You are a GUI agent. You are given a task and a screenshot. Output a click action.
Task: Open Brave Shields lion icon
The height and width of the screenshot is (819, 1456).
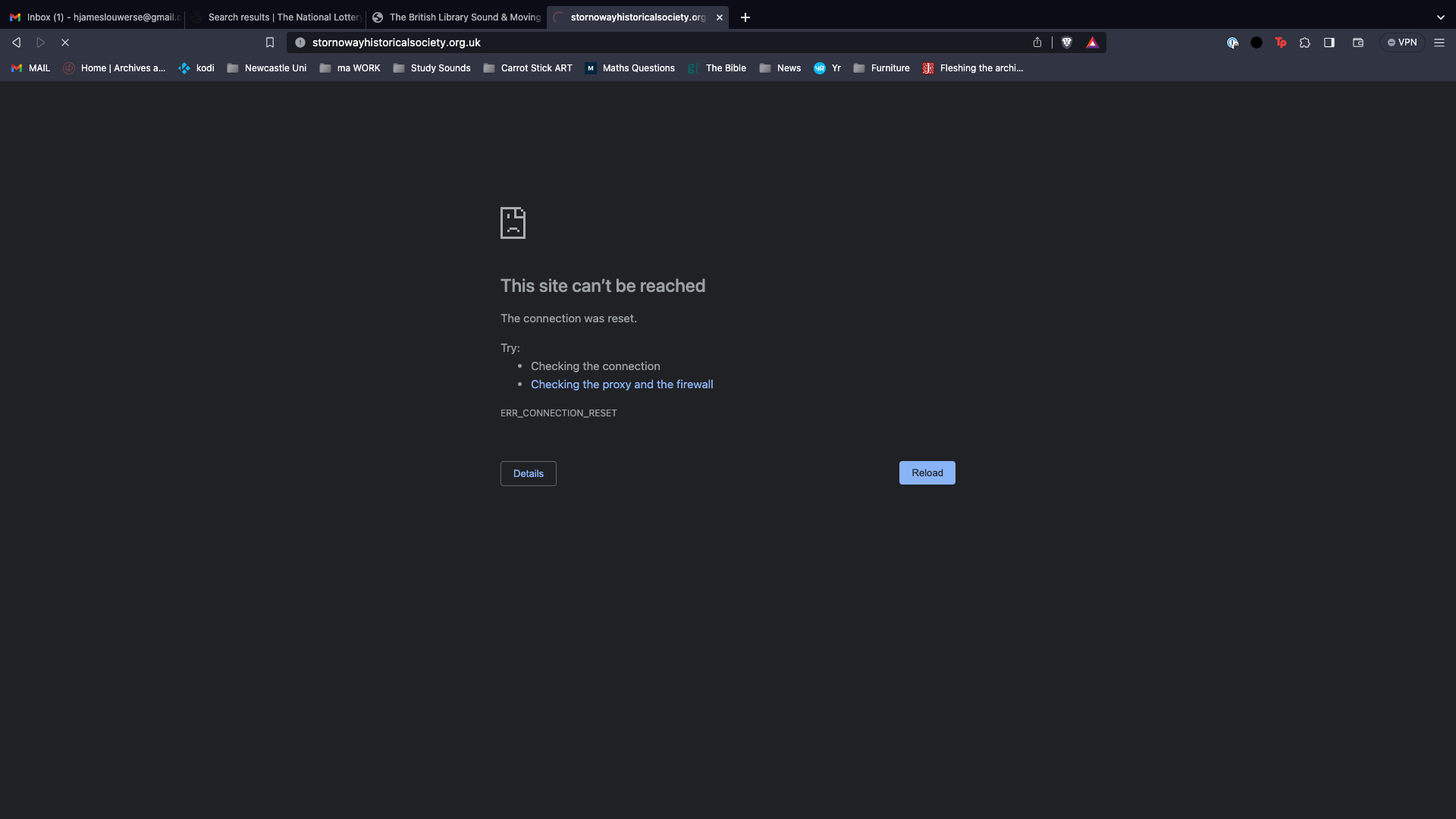pyautogui.click(x=1067, y=42)
